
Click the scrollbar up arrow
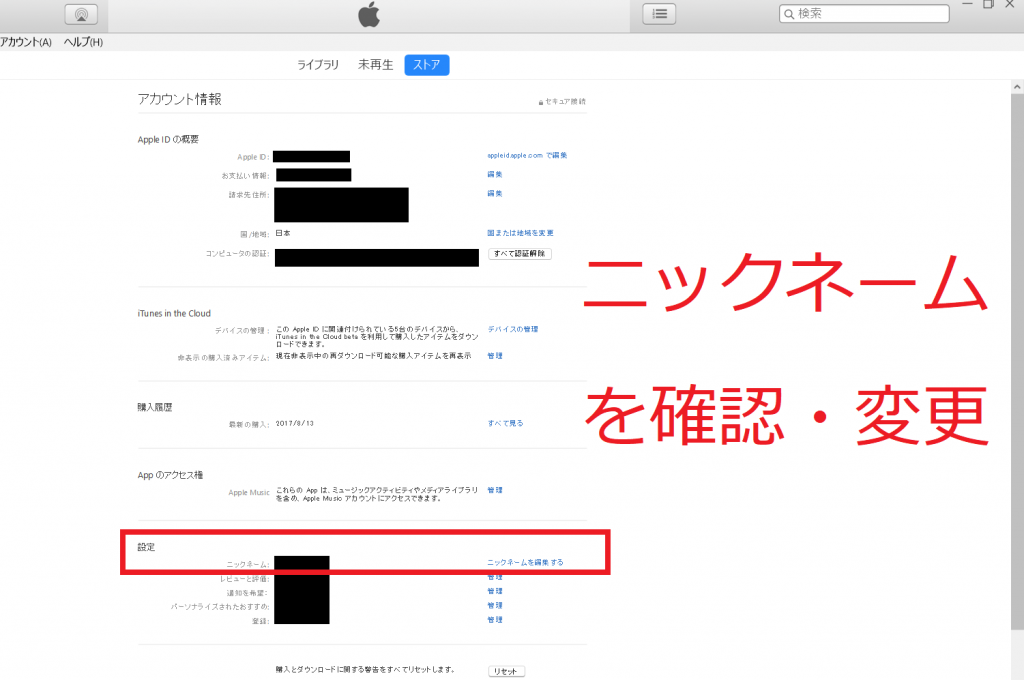[1017, 87]
